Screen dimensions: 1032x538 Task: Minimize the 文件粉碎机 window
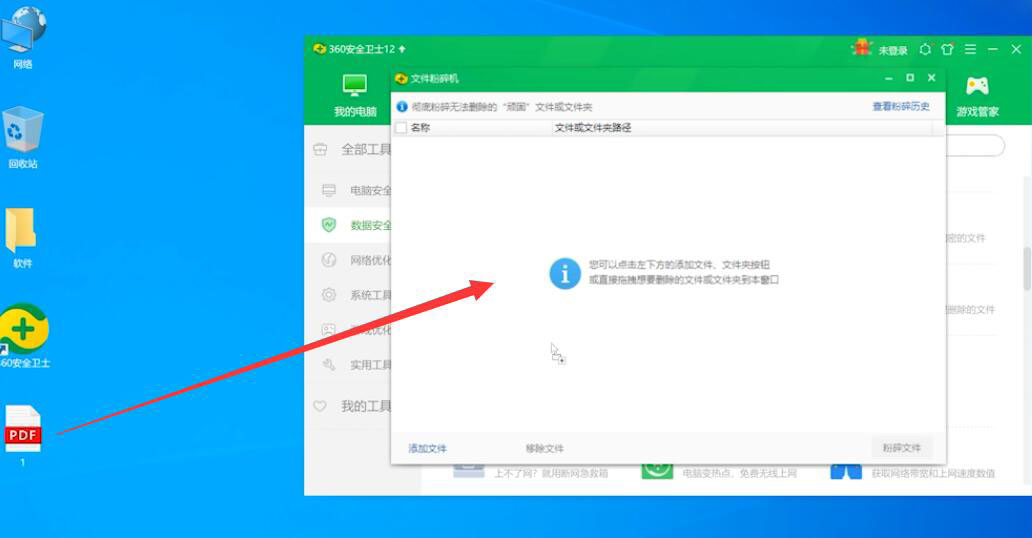[889, 78]
